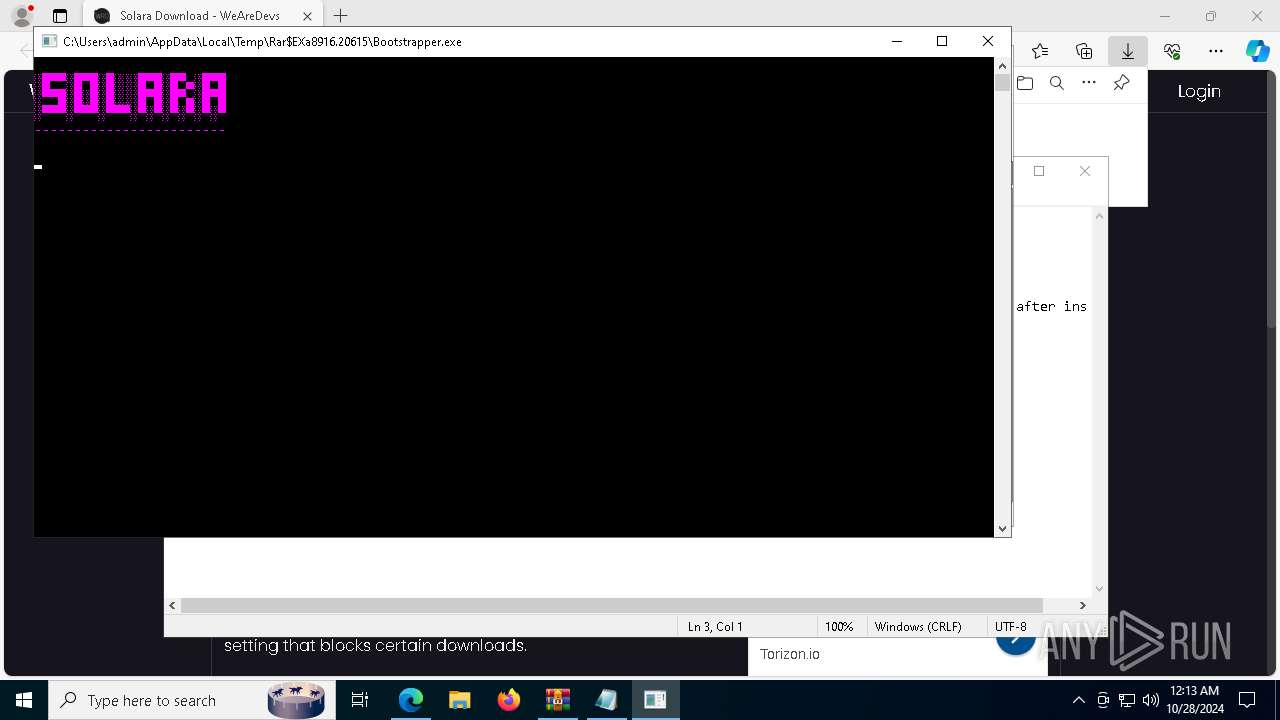Click UTF-8 encoding status bar entry
The width and height of the screenshot is (1280, 720).
(x=1010, y=626)
